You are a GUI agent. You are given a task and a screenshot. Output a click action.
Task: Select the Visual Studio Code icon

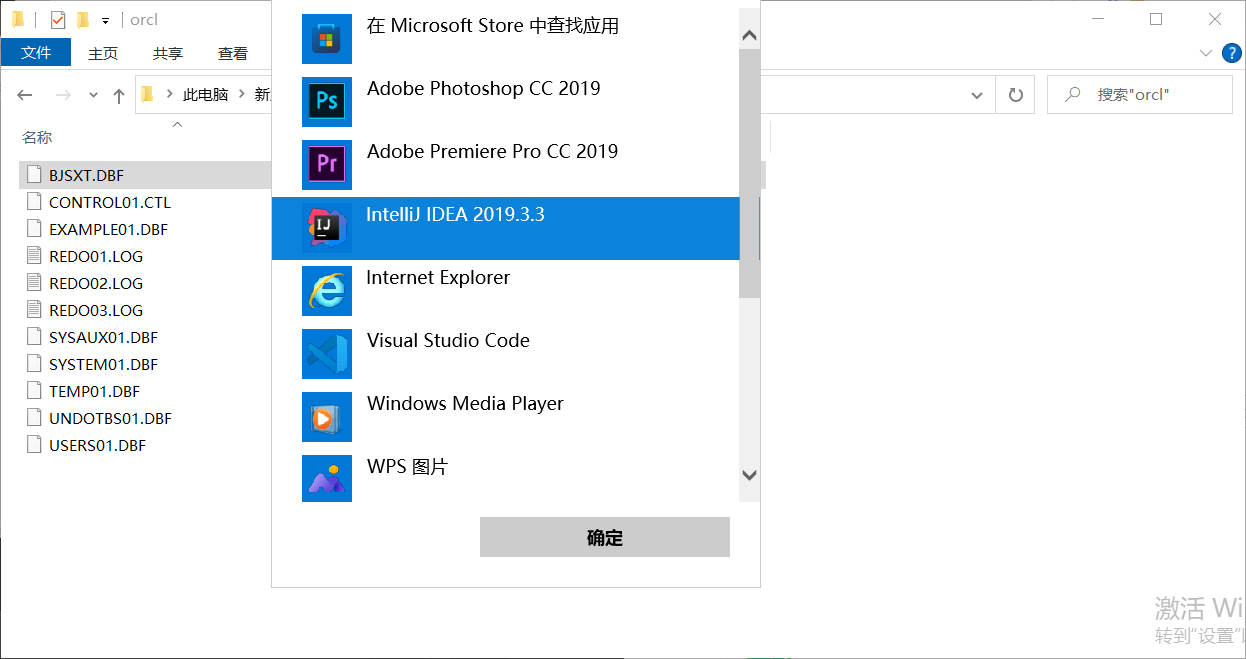(x=327, y=354)
